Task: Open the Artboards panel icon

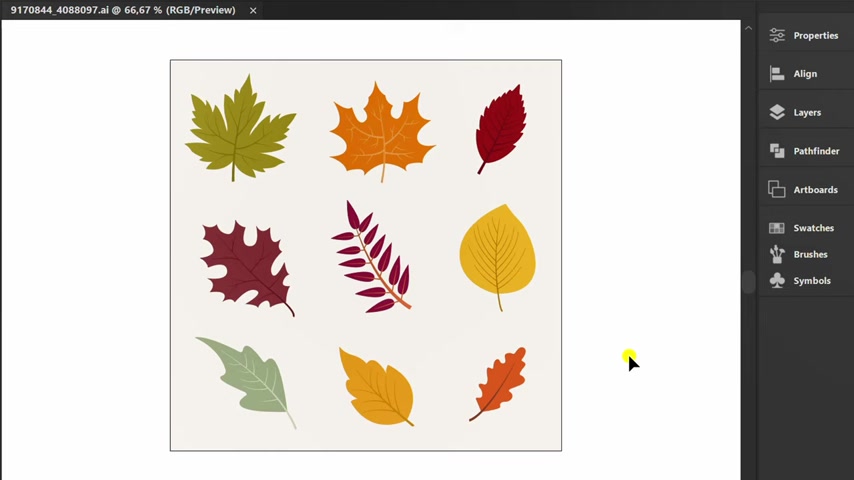Action: [x=777, y=190]
